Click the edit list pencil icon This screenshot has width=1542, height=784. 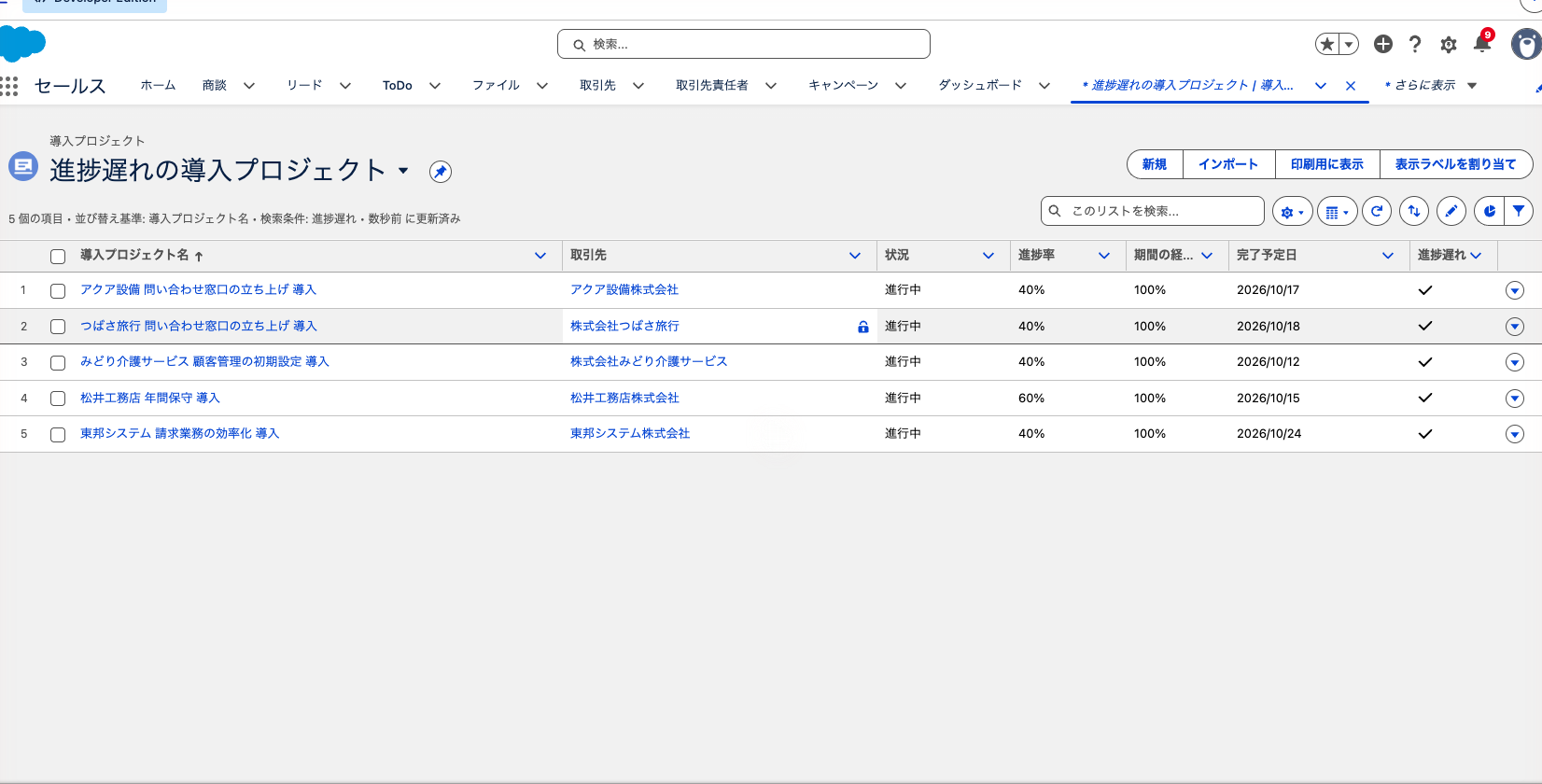(1451, 212)
